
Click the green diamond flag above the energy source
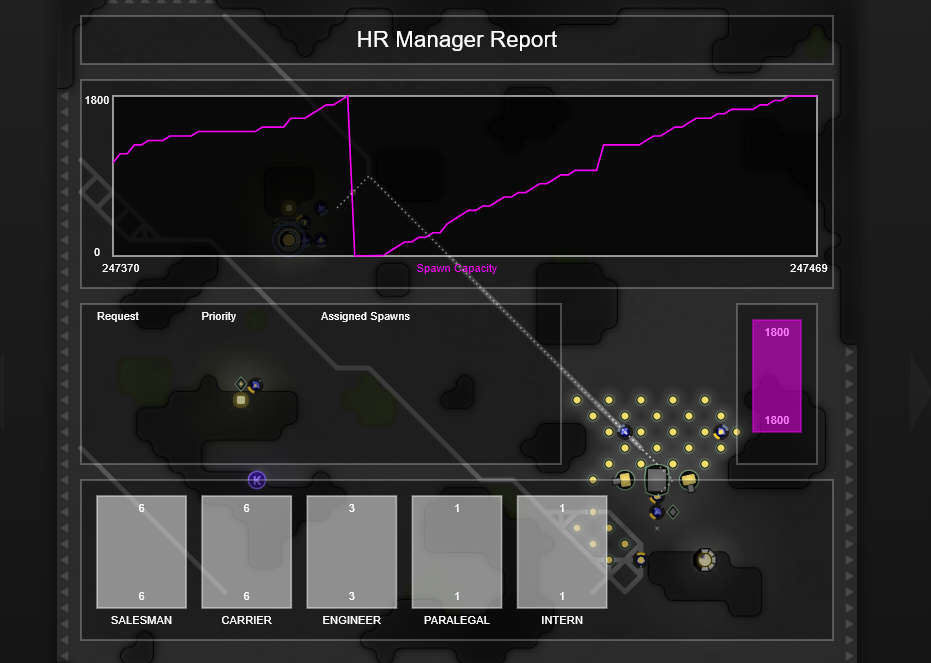point(240,384)
